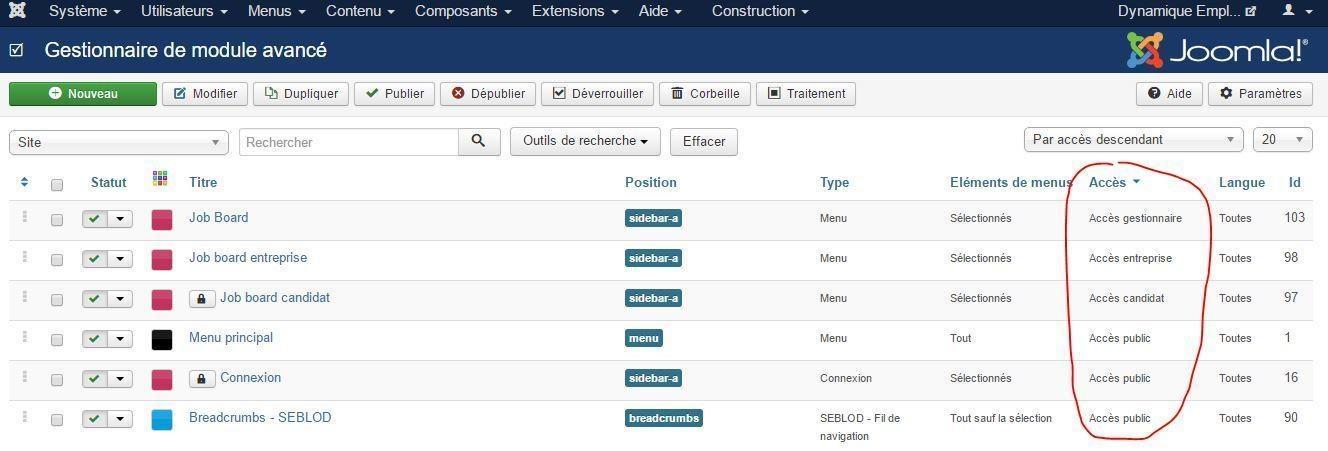1328x451 pixels.
Task: Grab the reorder handle for Job Board row
Action: 24,217
